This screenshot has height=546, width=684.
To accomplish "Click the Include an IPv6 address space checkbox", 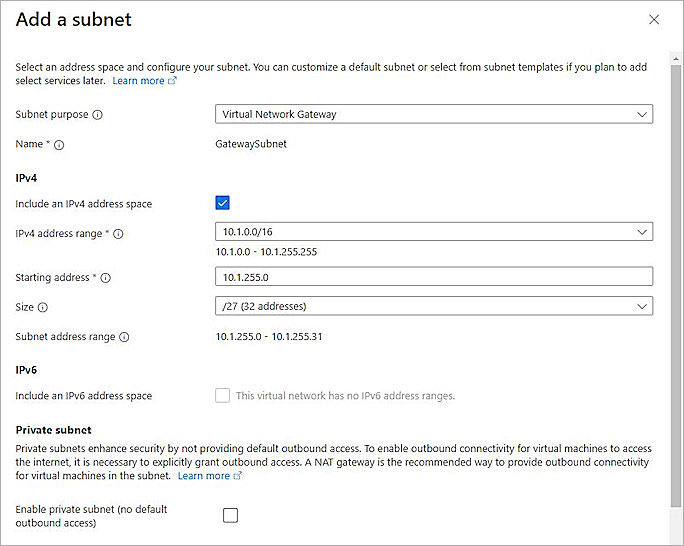I will [x=223, y=396].
